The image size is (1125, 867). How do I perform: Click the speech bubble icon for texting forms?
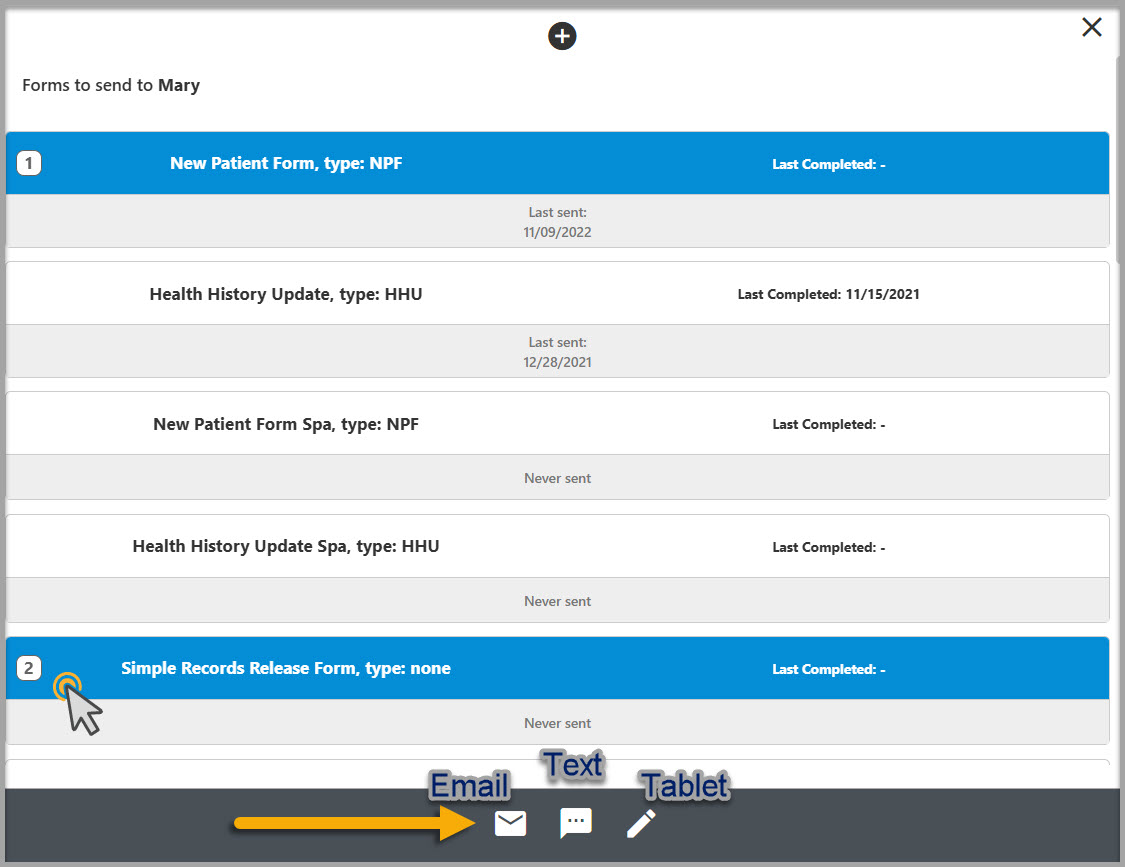click(x=575, y=823)
